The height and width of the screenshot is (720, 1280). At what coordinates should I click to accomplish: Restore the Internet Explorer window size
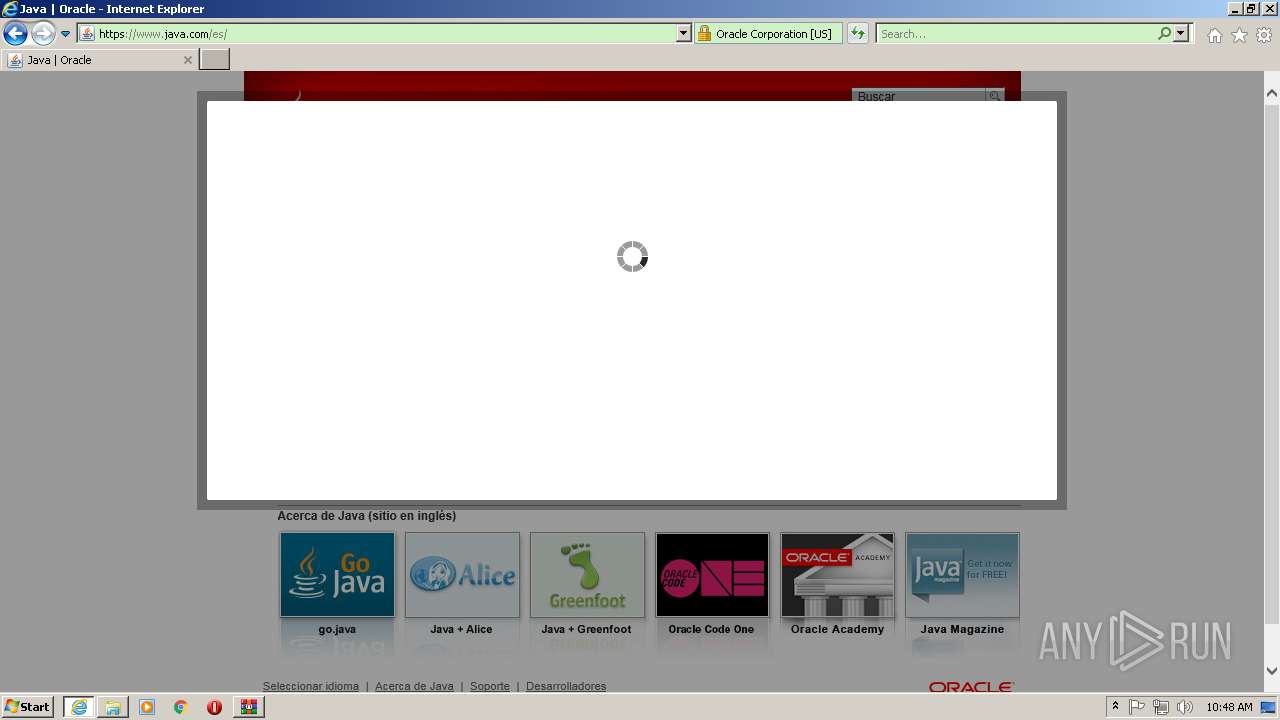coord(1250,8)
